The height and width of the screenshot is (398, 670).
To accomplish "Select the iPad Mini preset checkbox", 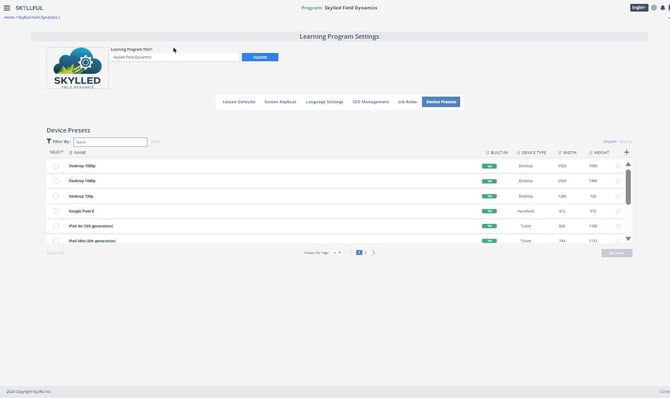I will (x=56, y=241).
